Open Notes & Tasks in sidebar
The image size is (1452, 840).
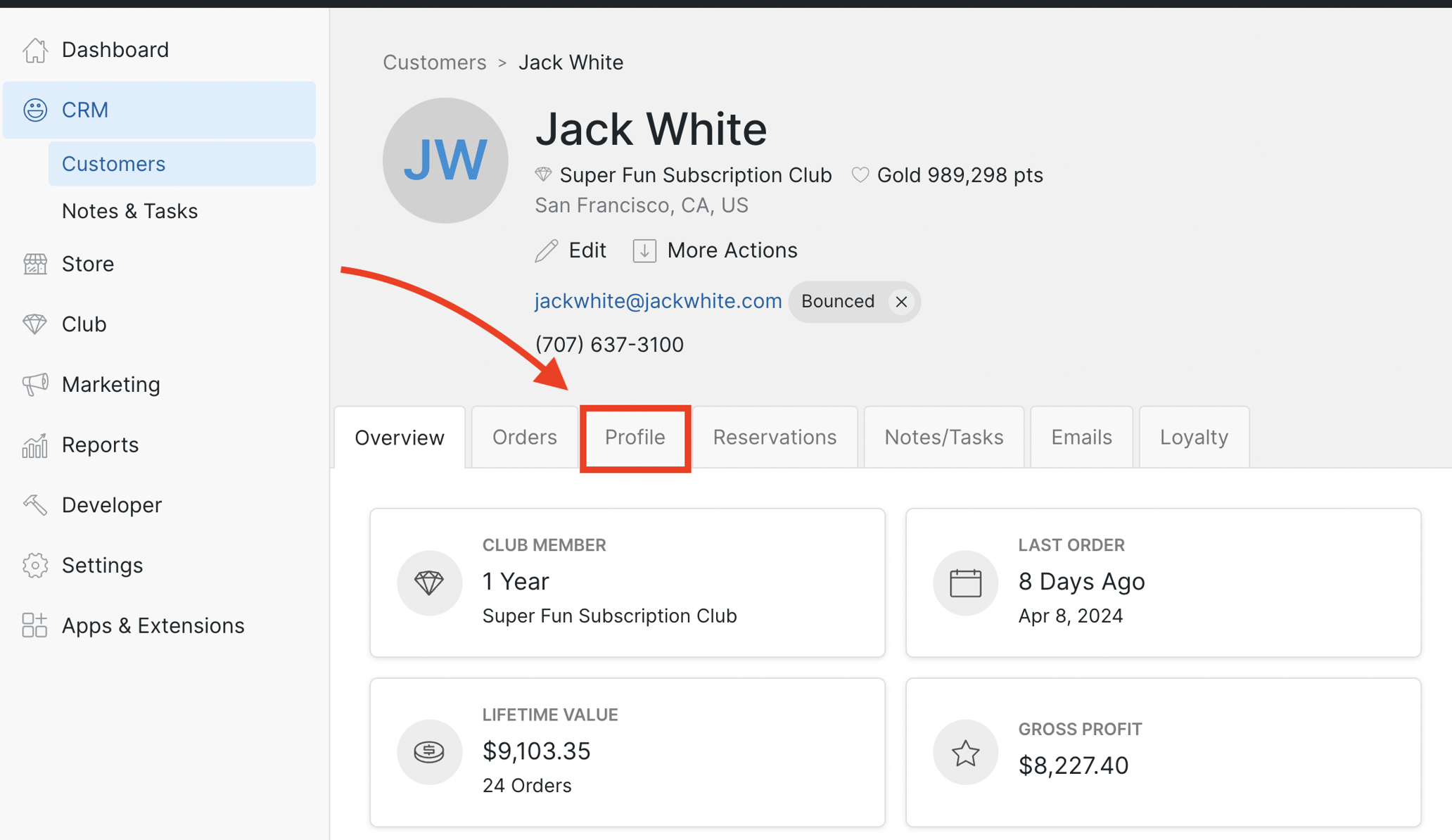(129, 211)
